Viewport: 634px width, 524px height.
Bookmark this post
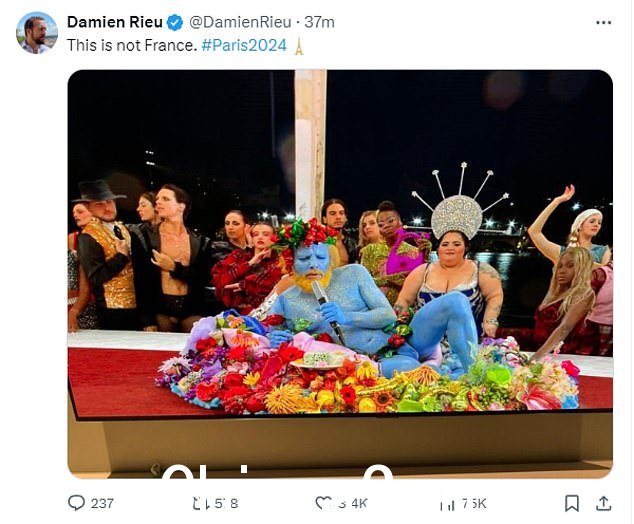[x=572, y=504]
